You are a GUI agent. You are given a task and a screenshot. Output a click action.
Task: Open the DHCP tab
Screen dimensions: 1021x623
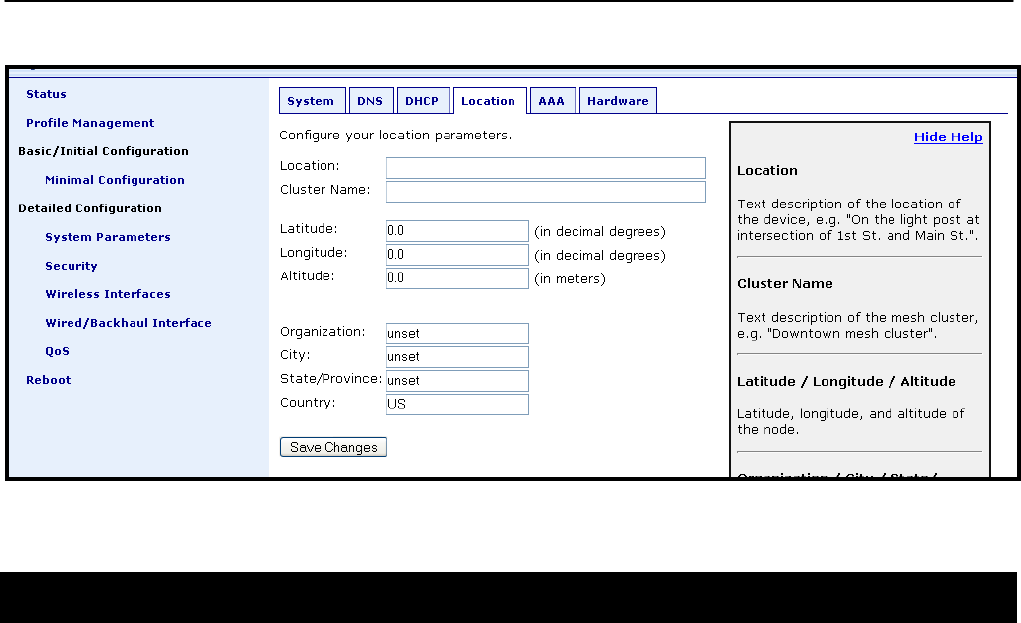click(423, 101)
